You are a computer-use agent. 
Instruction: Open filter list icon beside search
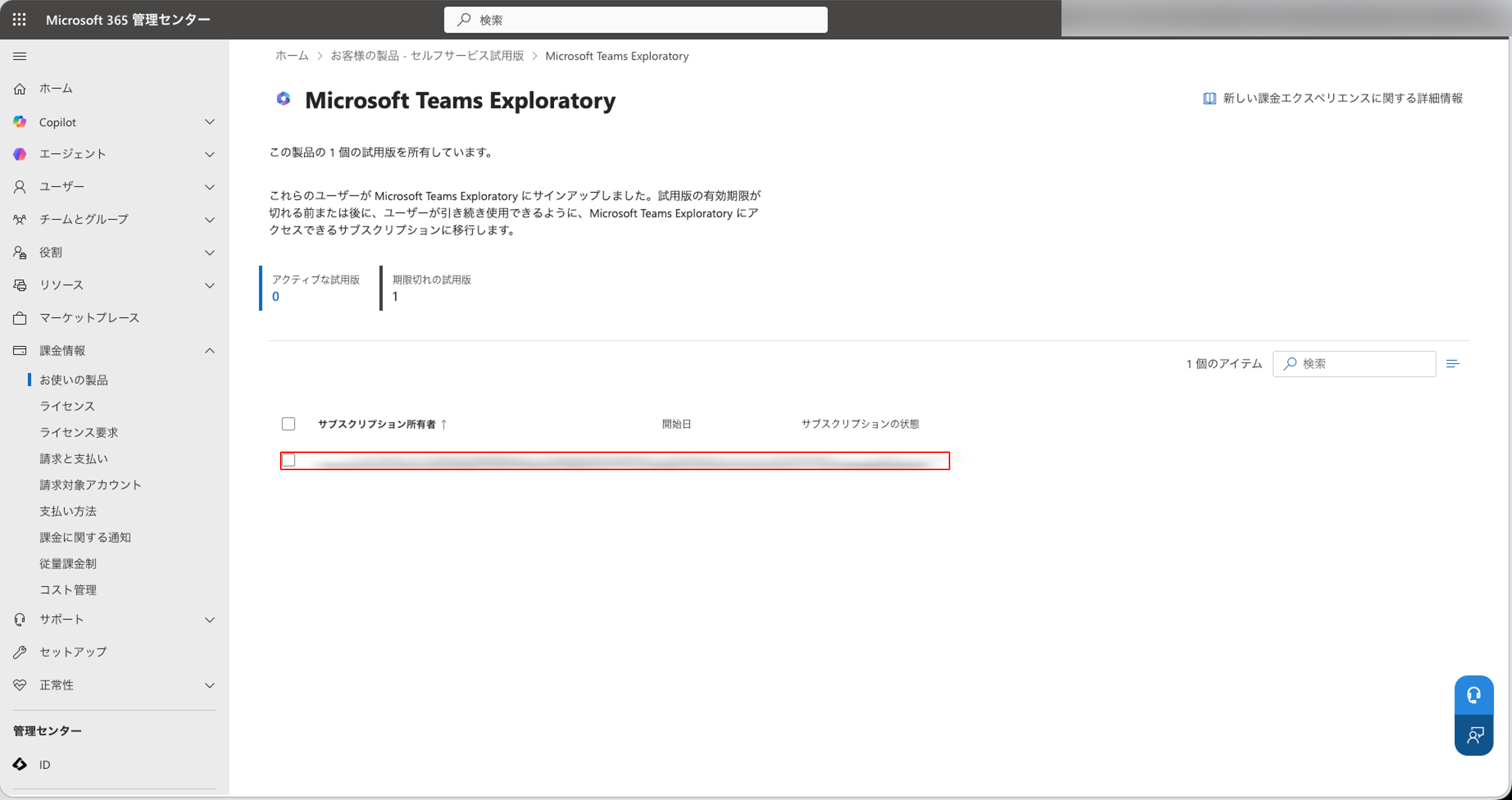pyautogui.click(x=1452, y=364)
